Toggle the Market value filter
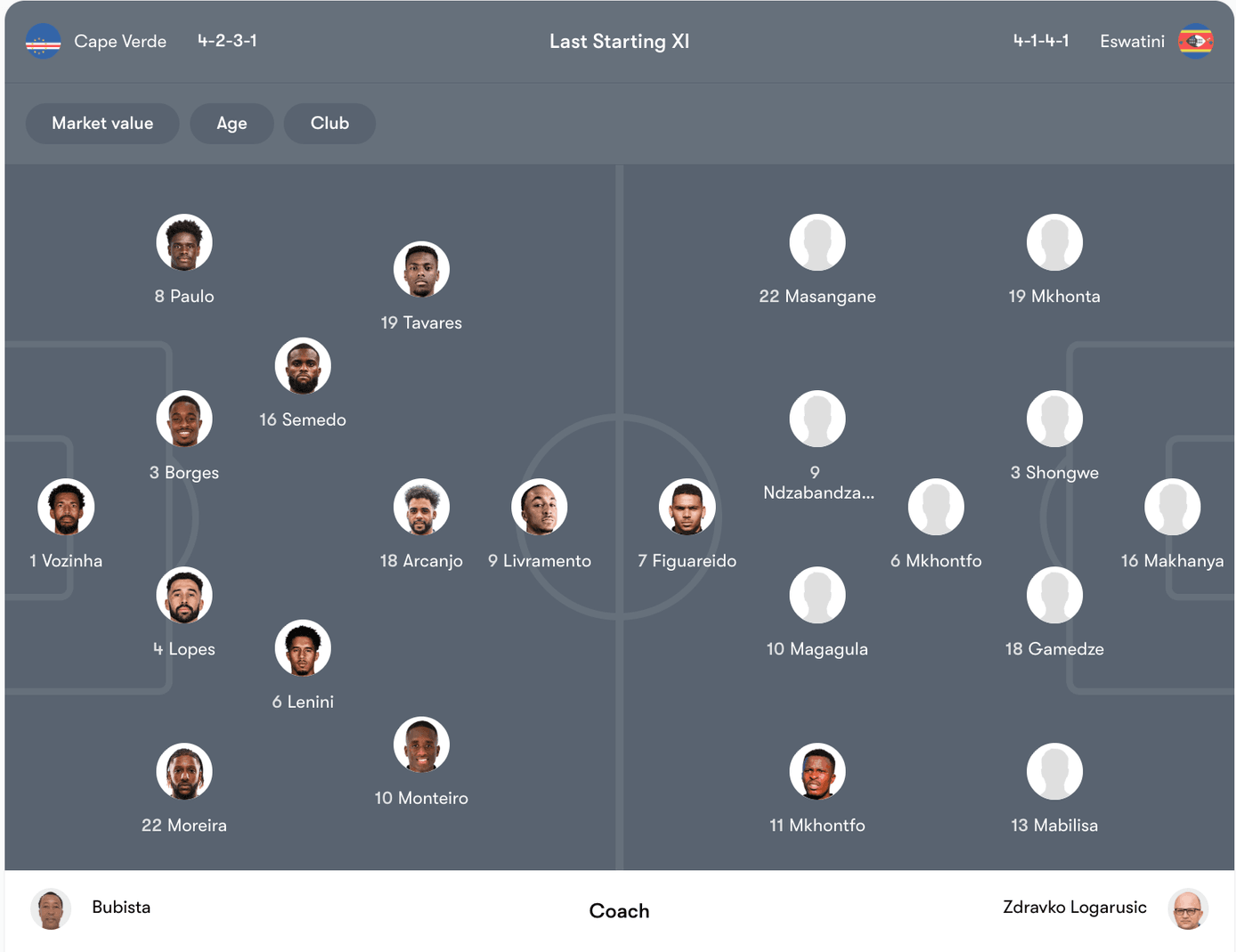1236x952 pixels. 102,123
